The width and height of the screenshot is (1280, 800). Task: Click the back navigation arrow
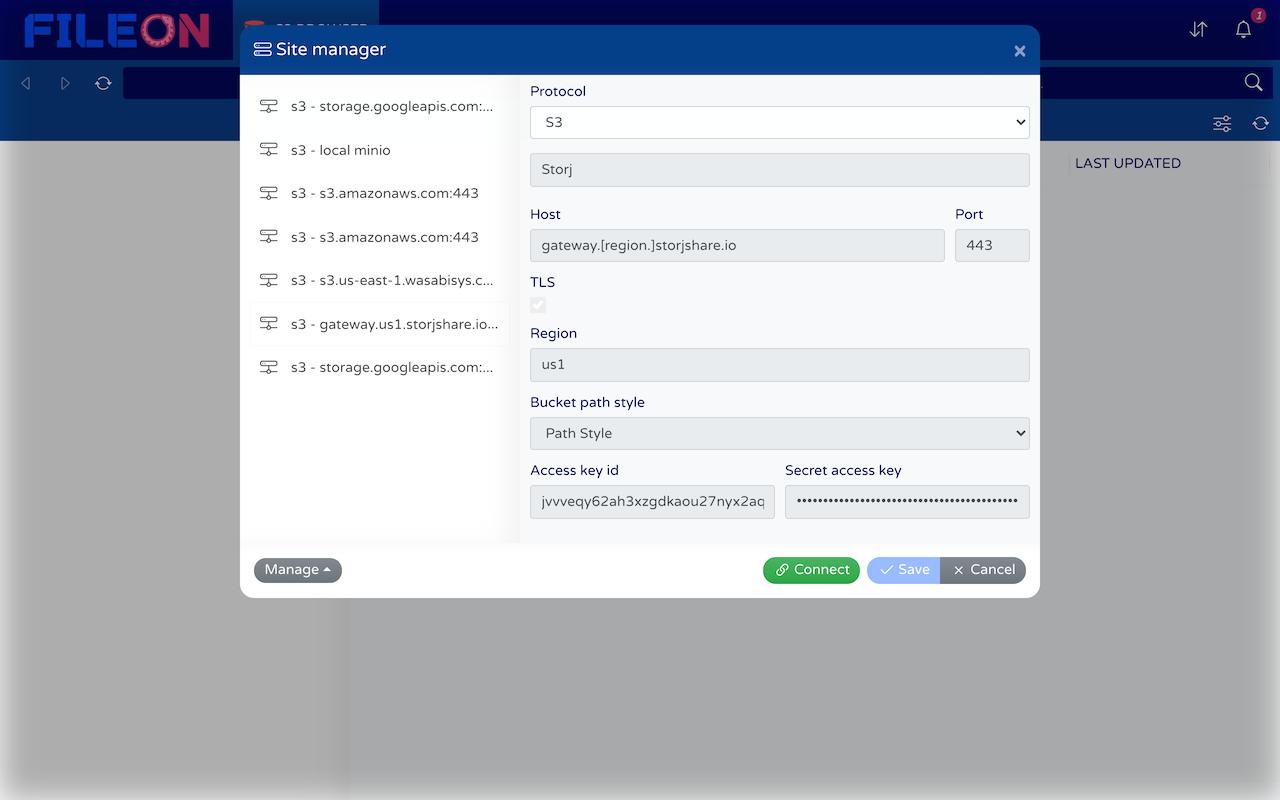pos(25,83)
